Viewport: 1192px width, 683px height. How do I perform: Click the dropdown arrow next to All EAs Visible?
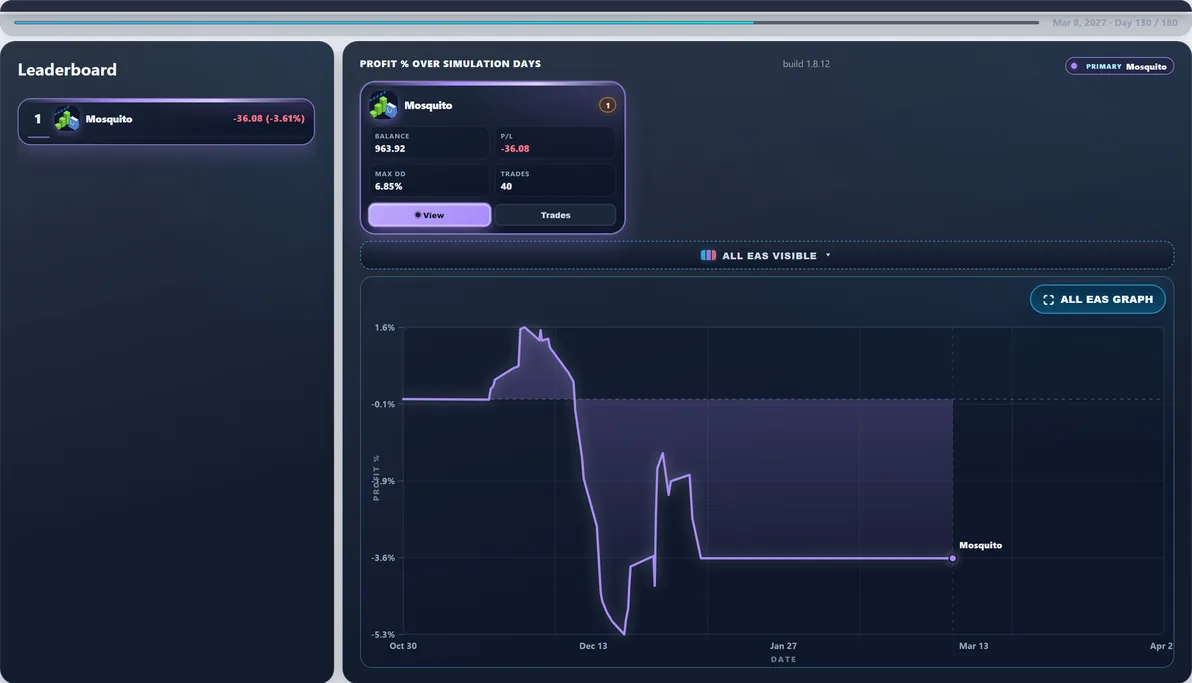(828, 256)
